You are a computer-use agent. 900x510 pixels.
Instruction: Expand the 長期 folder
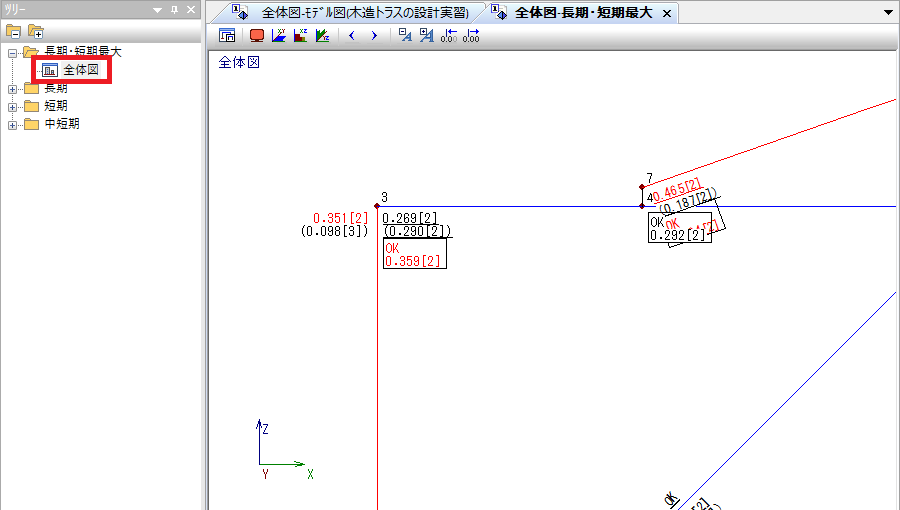[12, 89]
